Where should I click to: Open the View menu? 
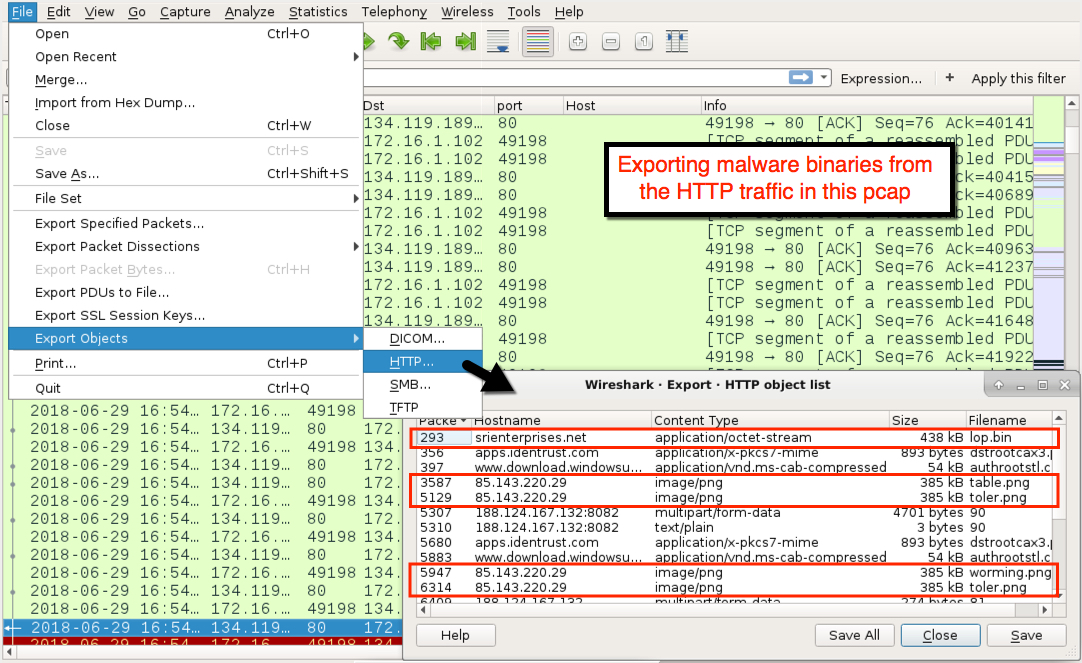99,12
